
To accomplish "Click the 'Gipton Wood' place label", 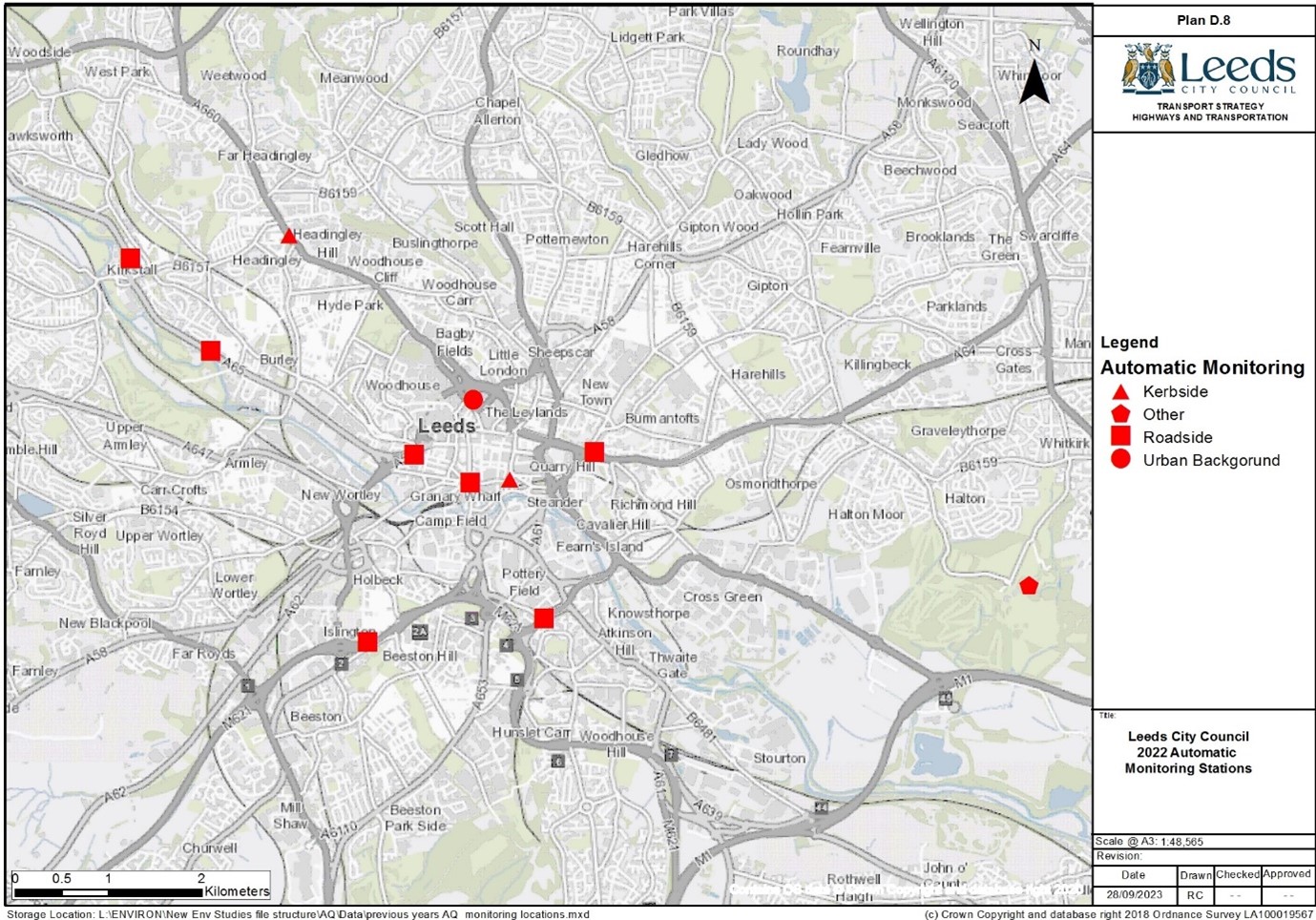I will coord(718,227).
